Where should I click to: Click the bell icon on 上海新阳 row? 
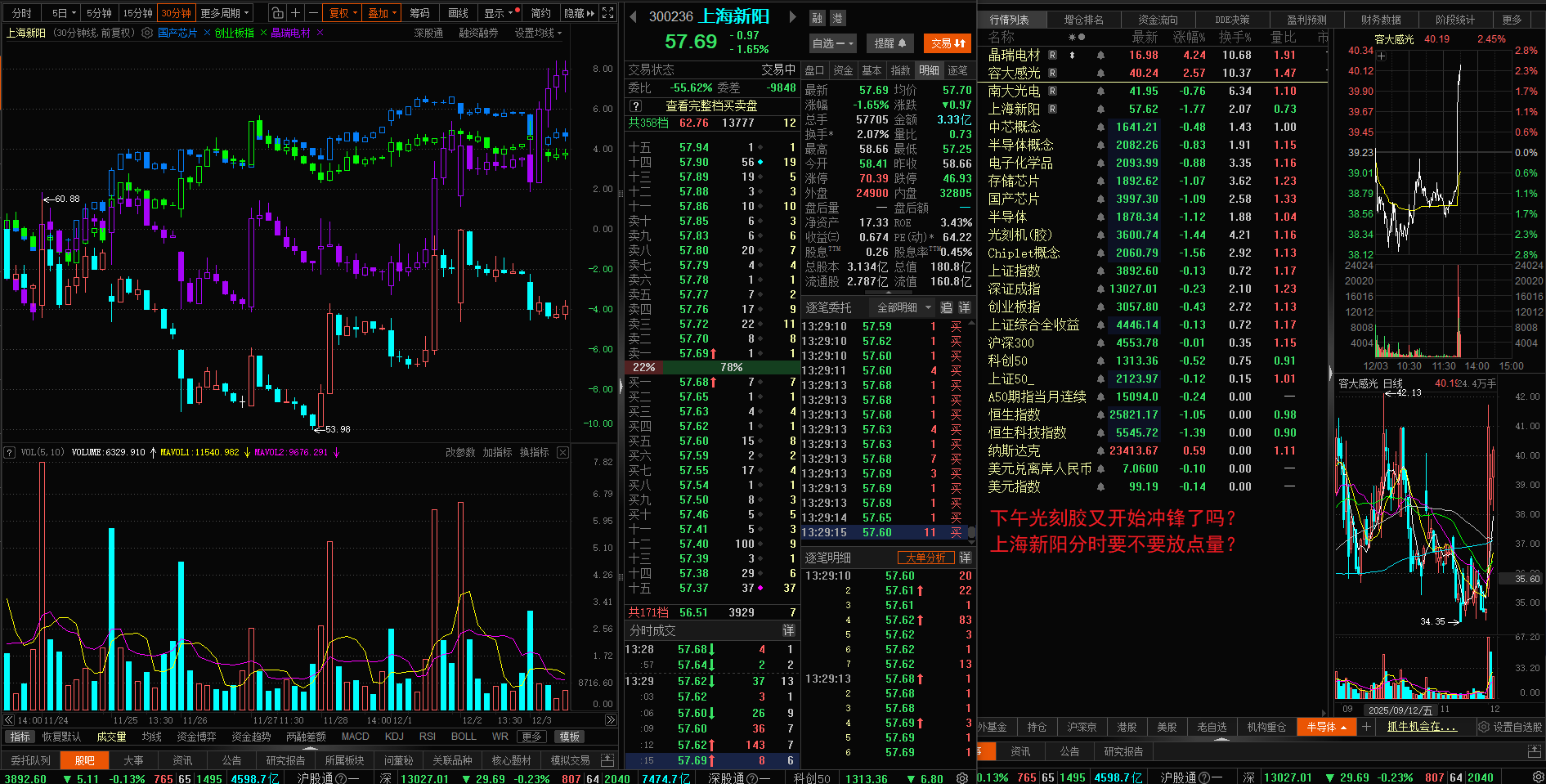click(1100, 109)
